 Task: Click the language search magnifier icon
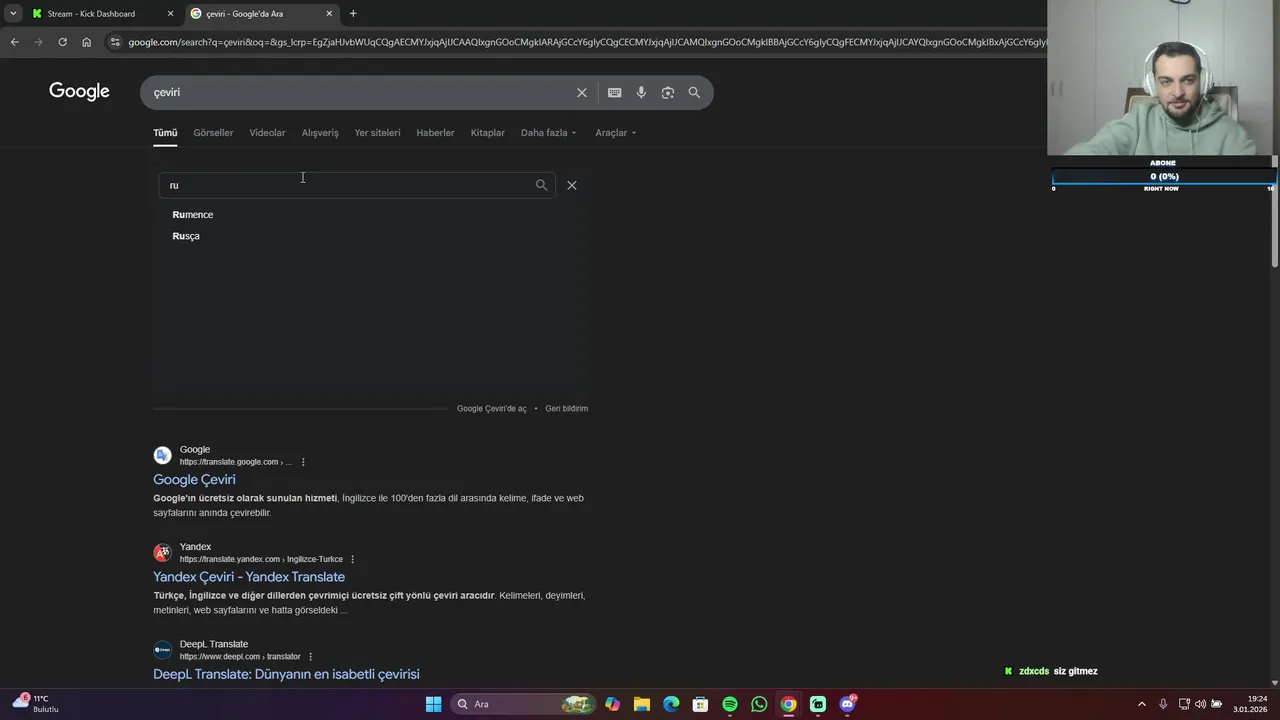541,185
